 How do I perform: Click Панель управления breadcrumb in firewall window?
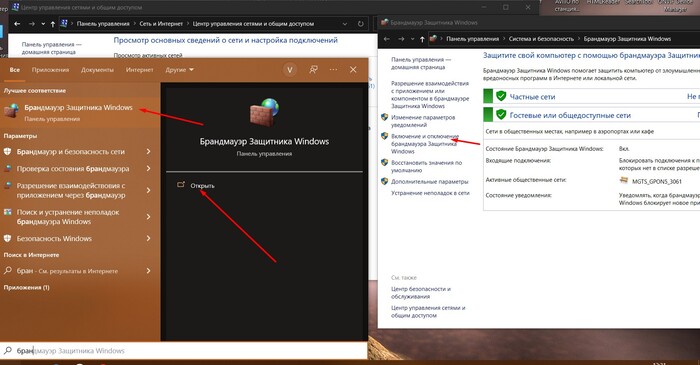tap(472, 39)
